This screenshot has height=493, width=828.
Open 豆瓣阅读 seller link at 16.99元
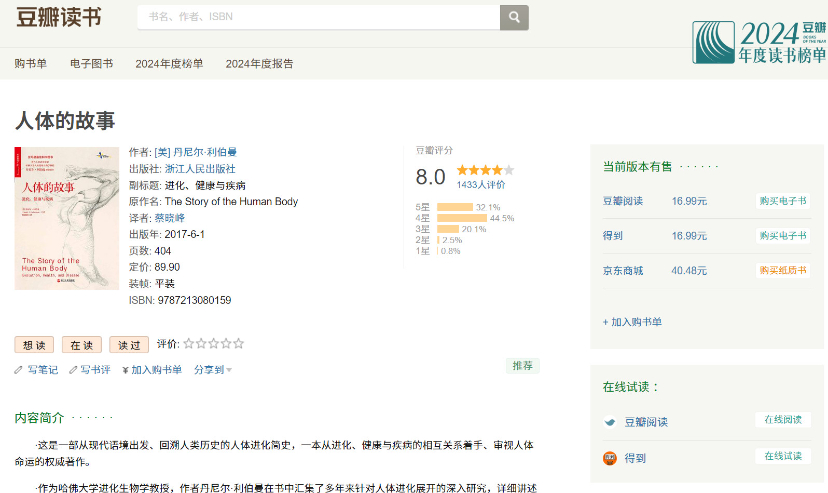click(x=623, y=201)
